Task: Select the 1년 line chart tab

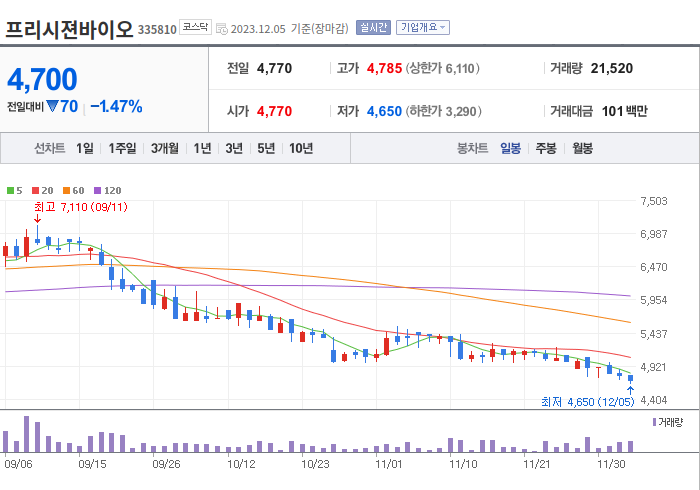Action: pyautogui.click(x=202, y=148)
